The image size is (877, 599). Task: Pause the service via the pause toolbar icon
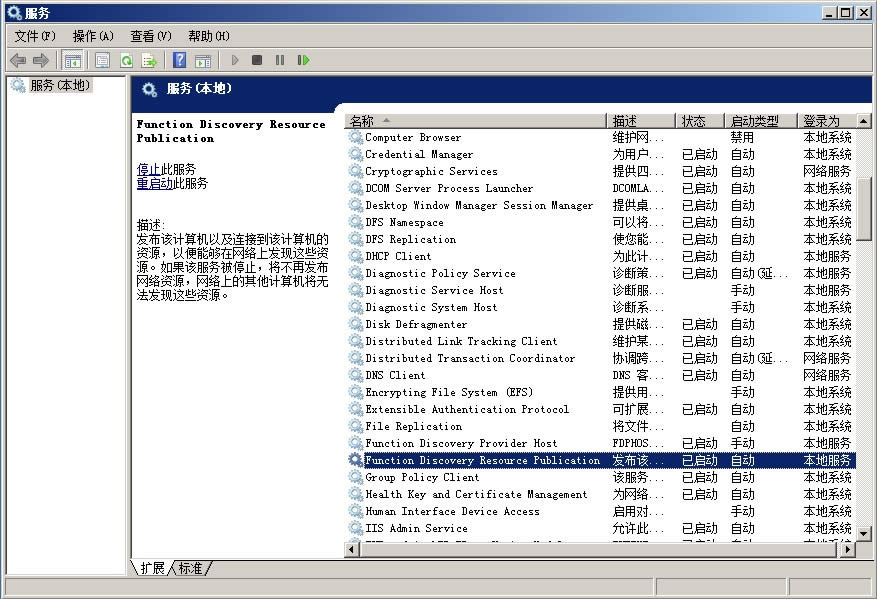pyautogui.click(x=281, y=60)
